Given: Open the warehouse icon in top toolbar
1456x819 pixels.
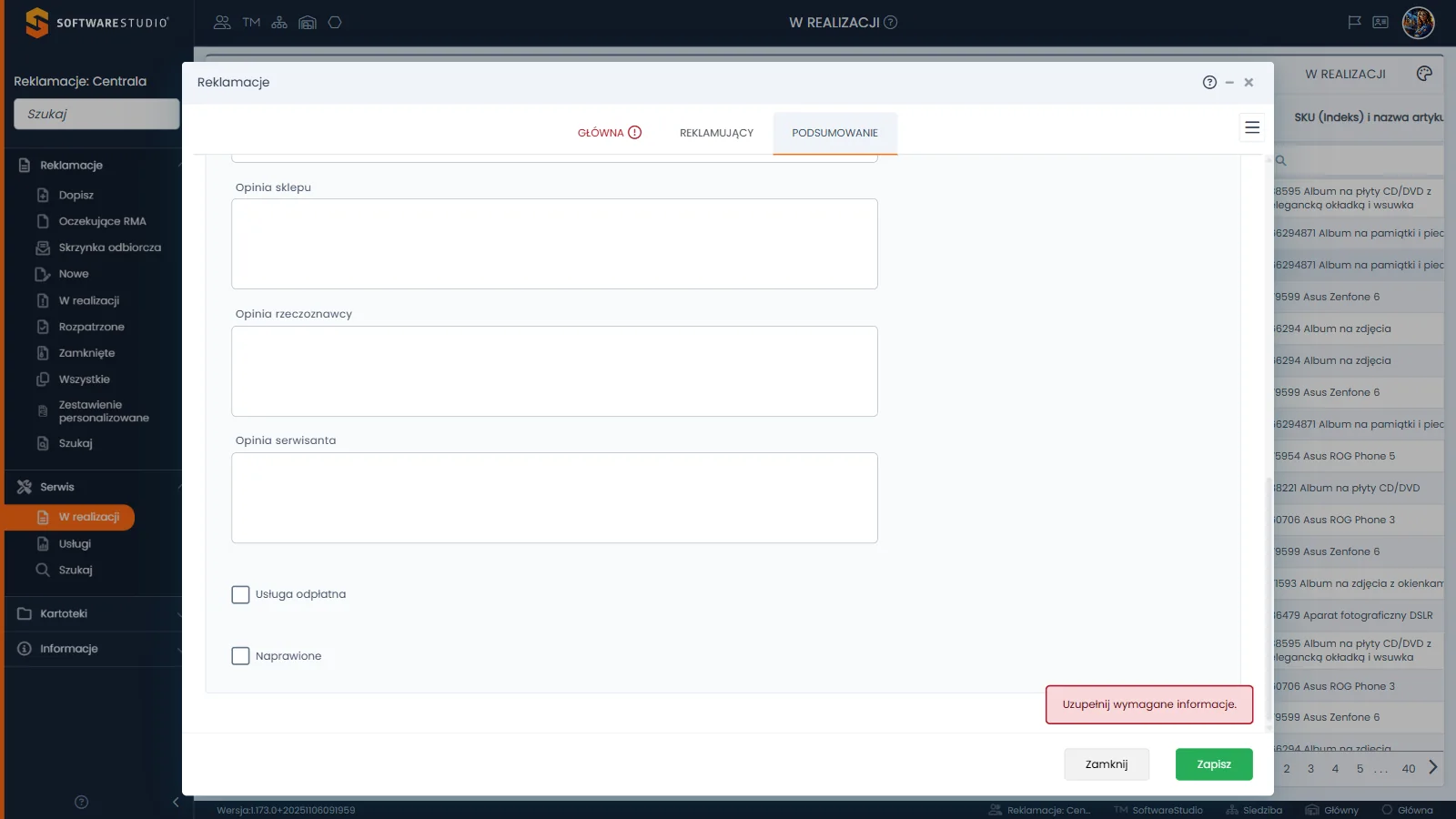Looking at the screenshot, I should [308, 23].
